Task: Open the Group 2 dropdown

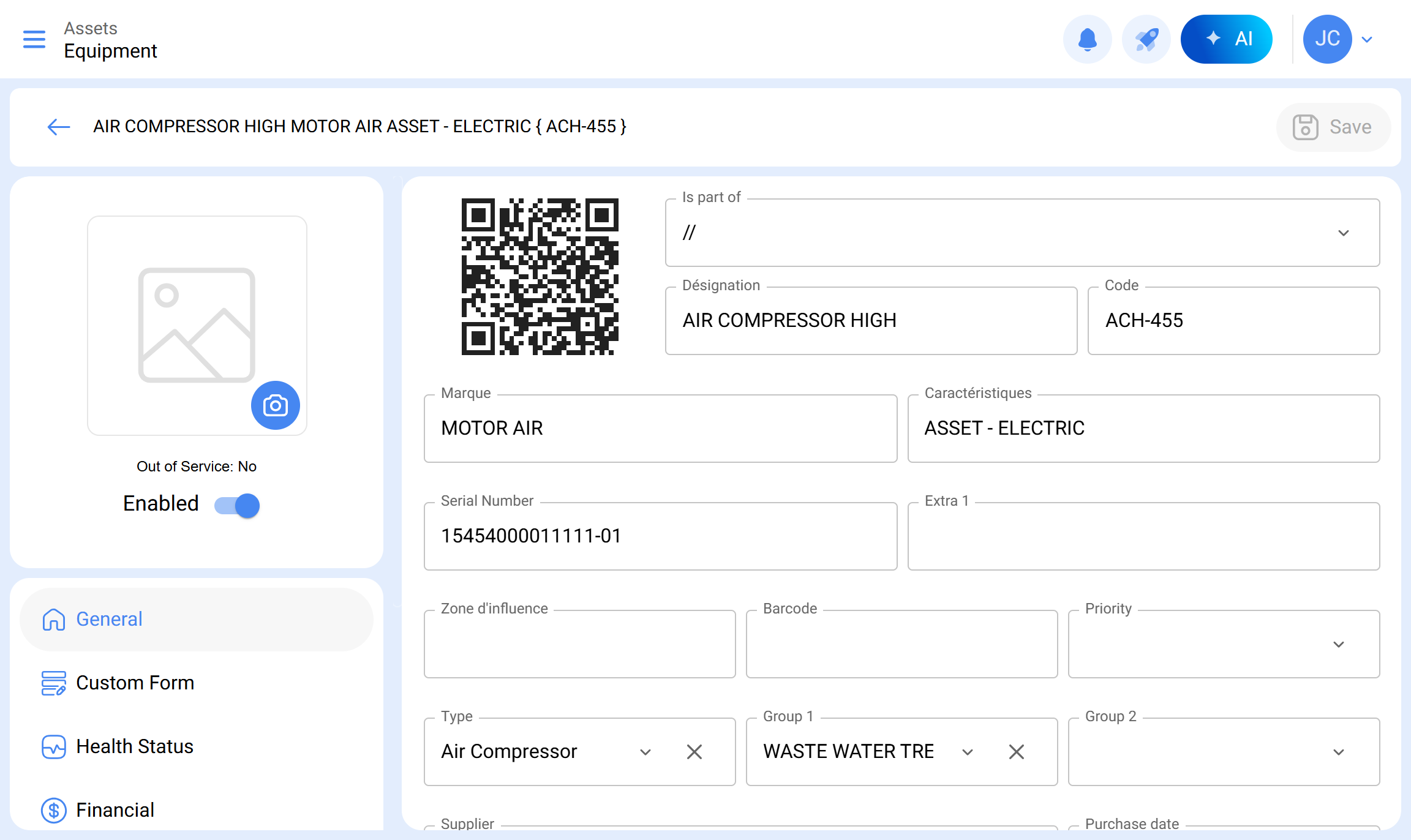Action: pos(1338,752)
